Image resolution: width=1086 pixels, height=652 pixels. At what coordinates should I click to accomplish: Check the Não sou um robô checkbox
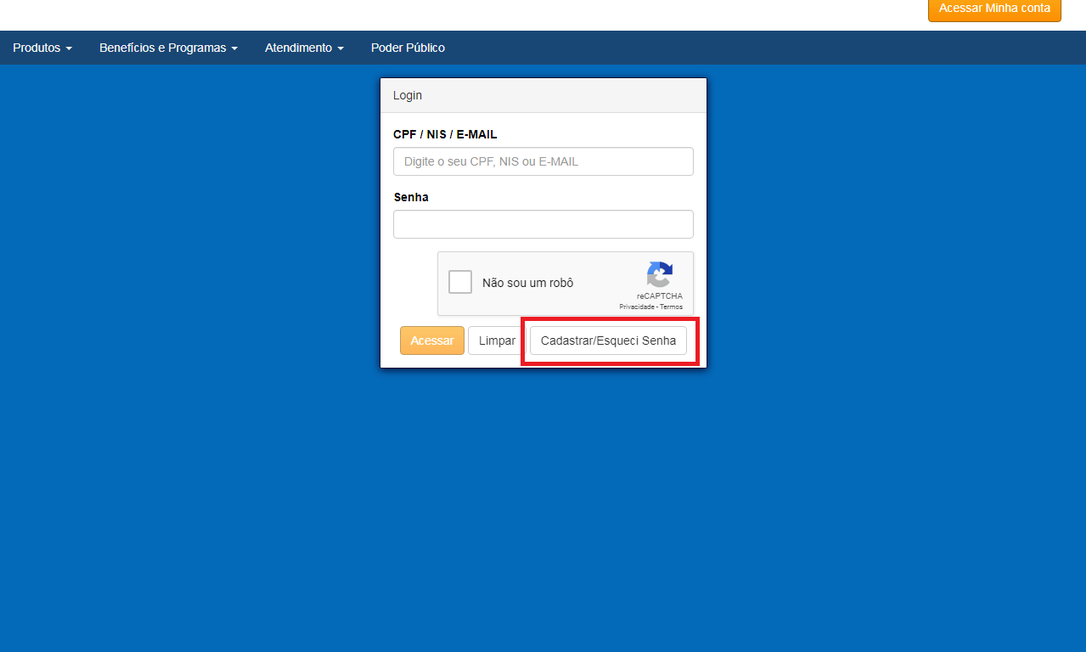pyautogui.click(x=460, y=282)
